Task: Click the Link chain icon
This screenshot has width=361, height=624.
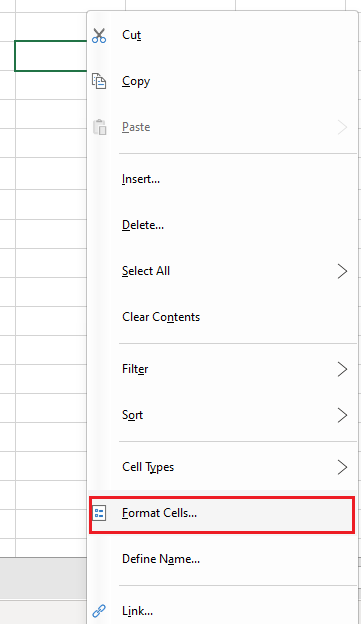Action: point(99,610)
